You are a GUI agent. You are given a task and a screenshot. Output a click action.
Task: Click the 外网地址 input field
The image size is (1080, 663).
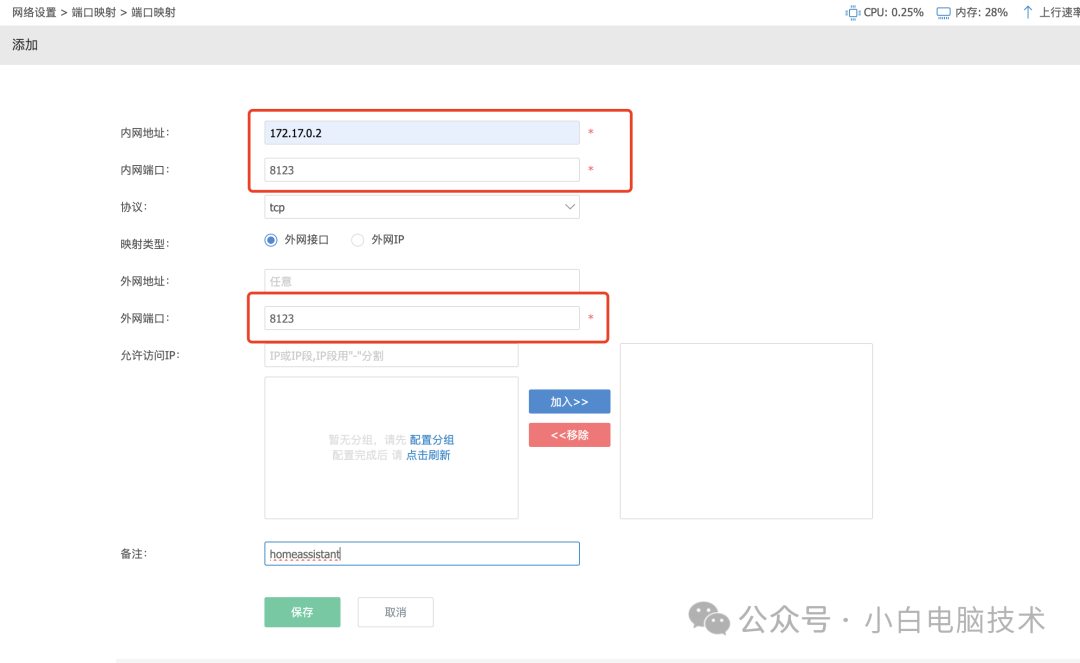pyautogui.click(x=422, y=281)
